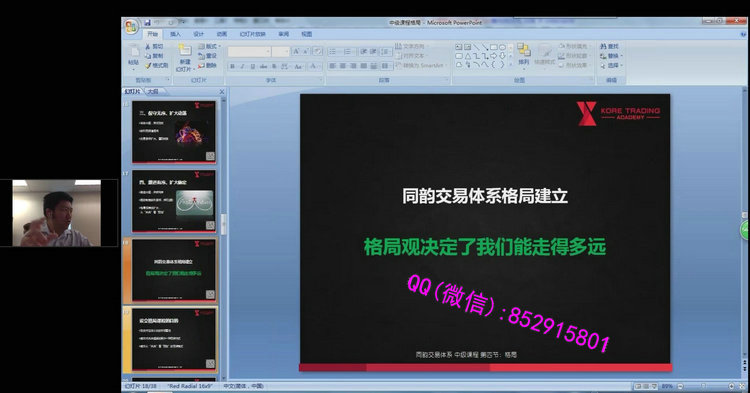750x393 pixels.
Task: Select the oval shape in shapes gallery
Action: (x=502, y=47)
